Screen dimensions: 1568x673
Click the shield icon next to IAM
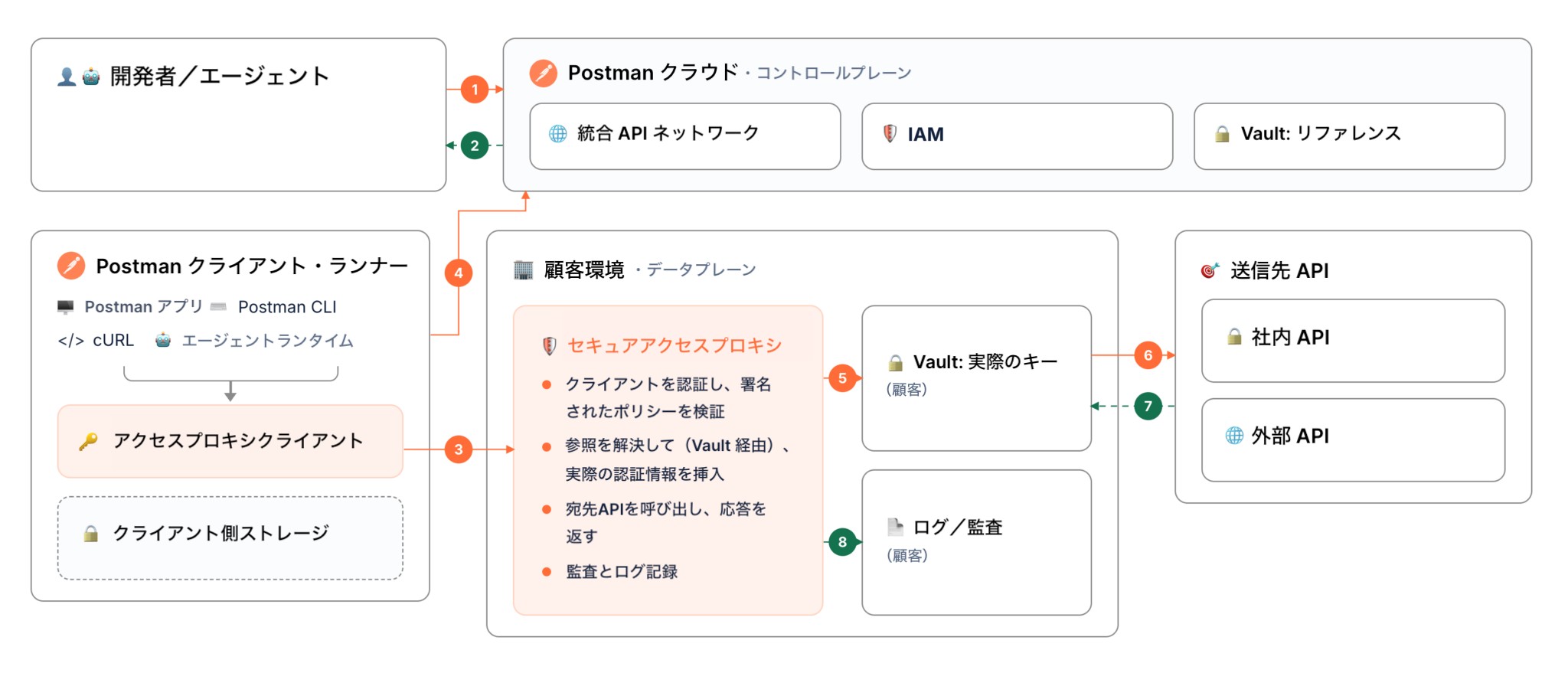(x=890, y=133)
